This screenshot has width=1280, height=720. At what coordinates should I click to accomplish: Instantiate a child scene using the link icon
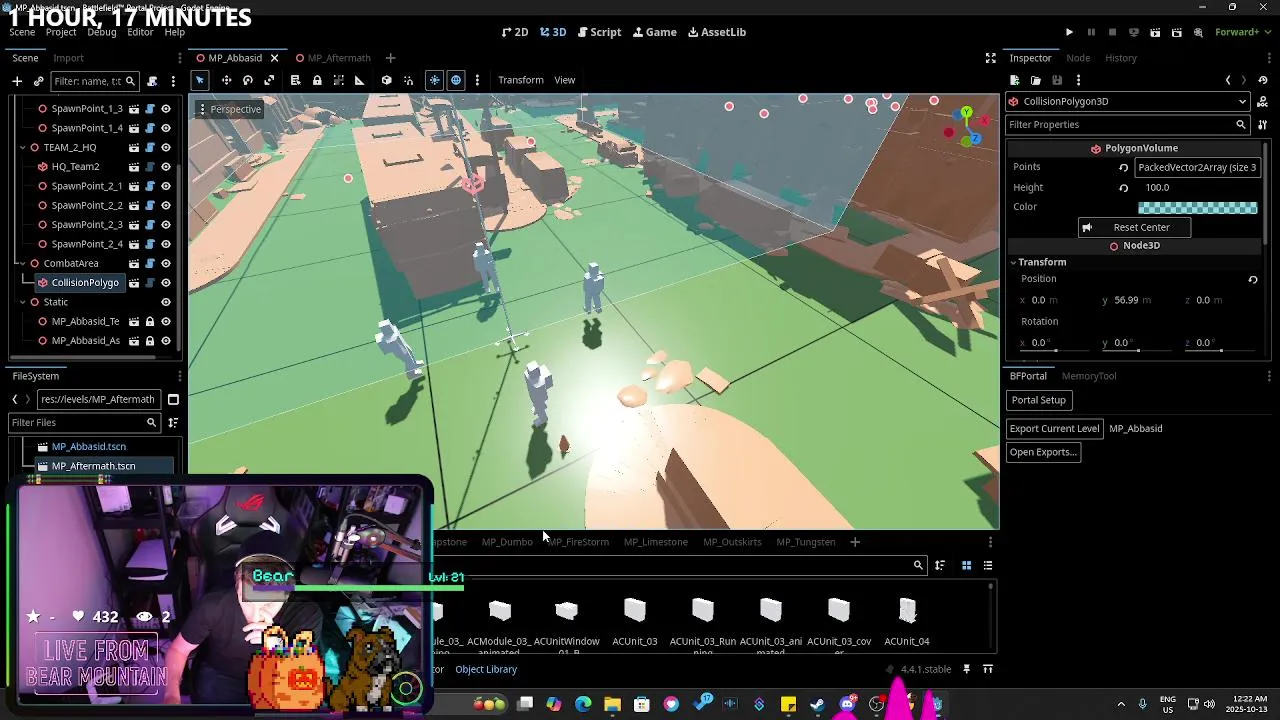[x=39, y=81]
